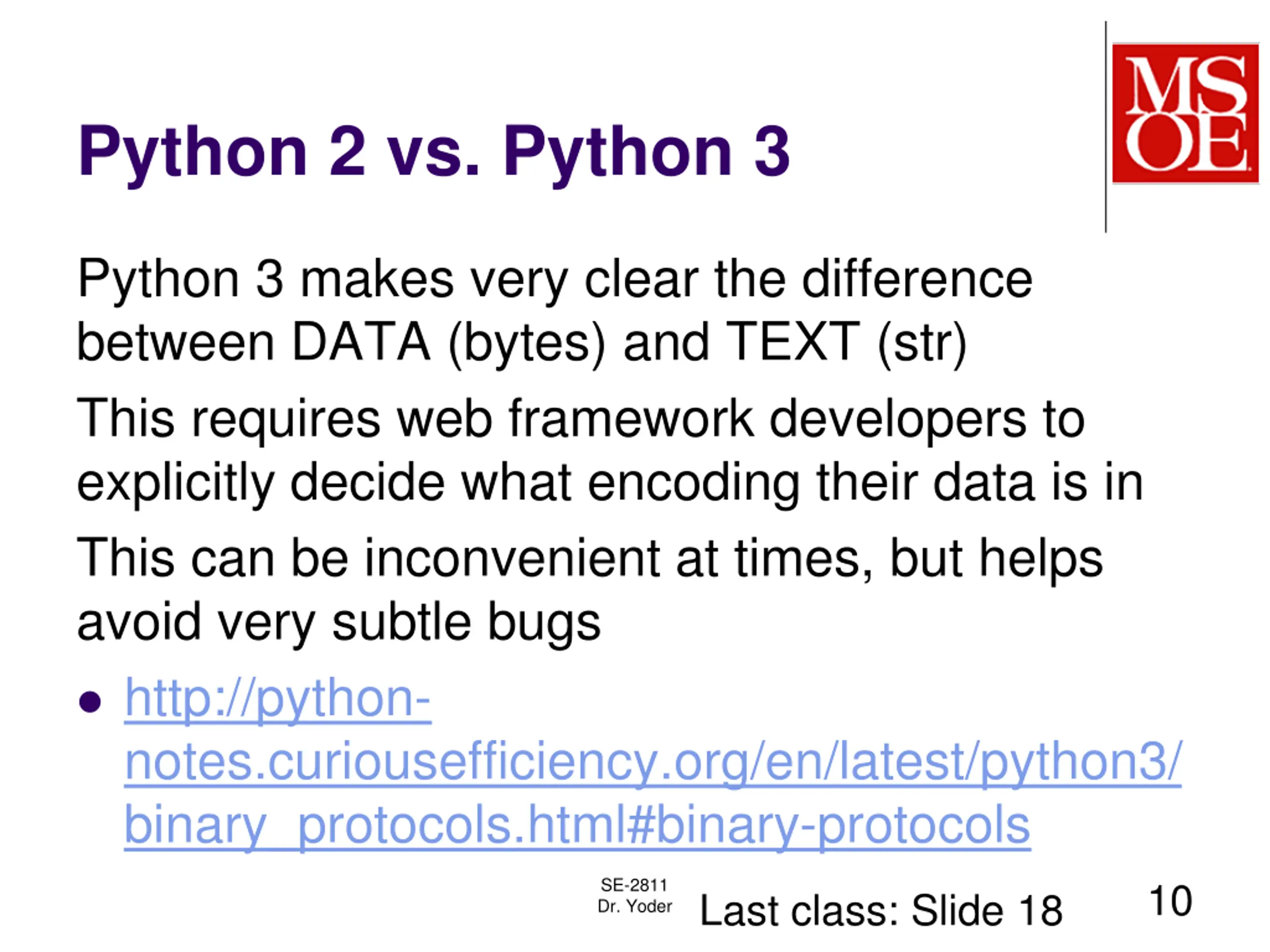This screenshot has height=952, width=1270.
Task: Click the 'SE-2811' footer text
Action: tap(634, 886)
